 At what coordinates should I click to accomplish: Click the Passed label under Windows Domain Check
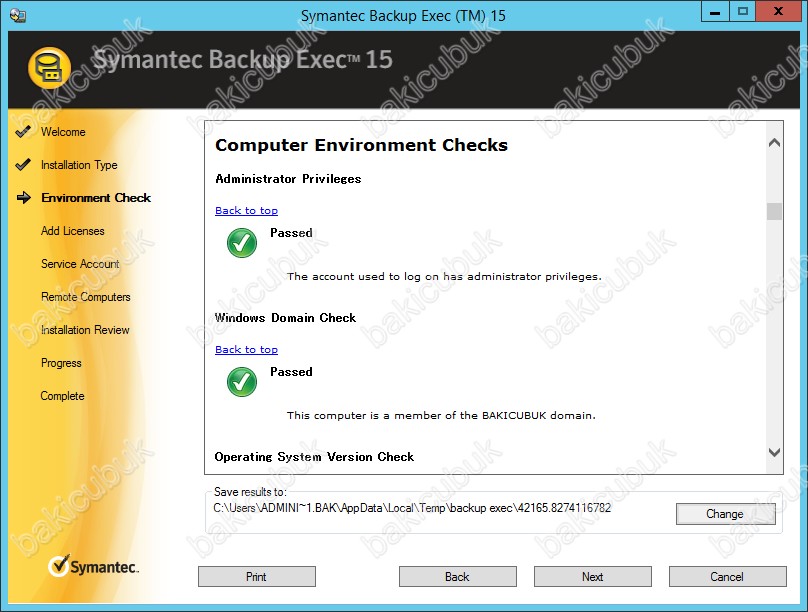[x=291, y=372]
